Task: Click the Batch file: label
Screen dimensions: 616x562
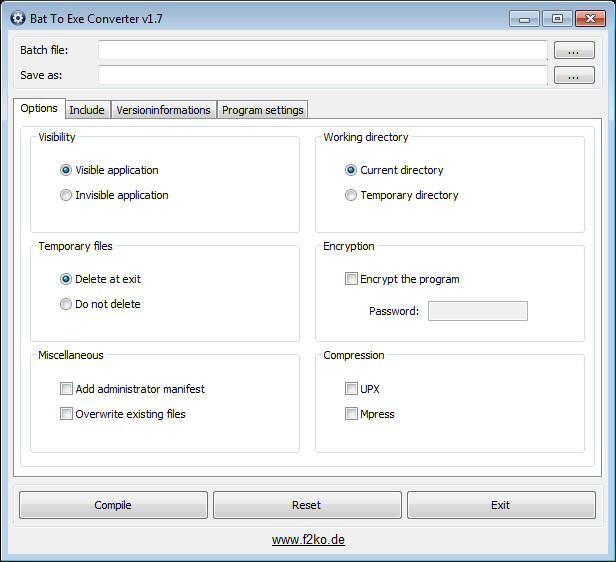Action: tap(44, 50)
